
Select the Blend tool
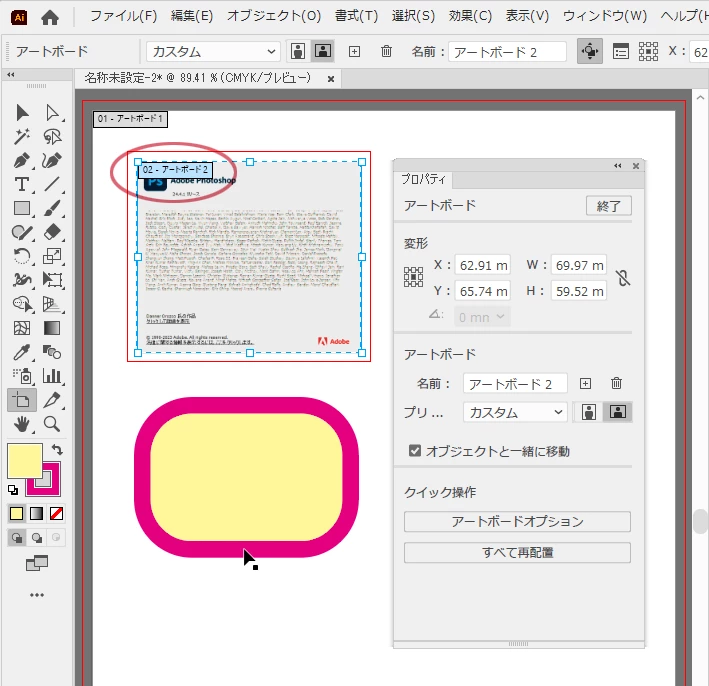tap(52, 352)
